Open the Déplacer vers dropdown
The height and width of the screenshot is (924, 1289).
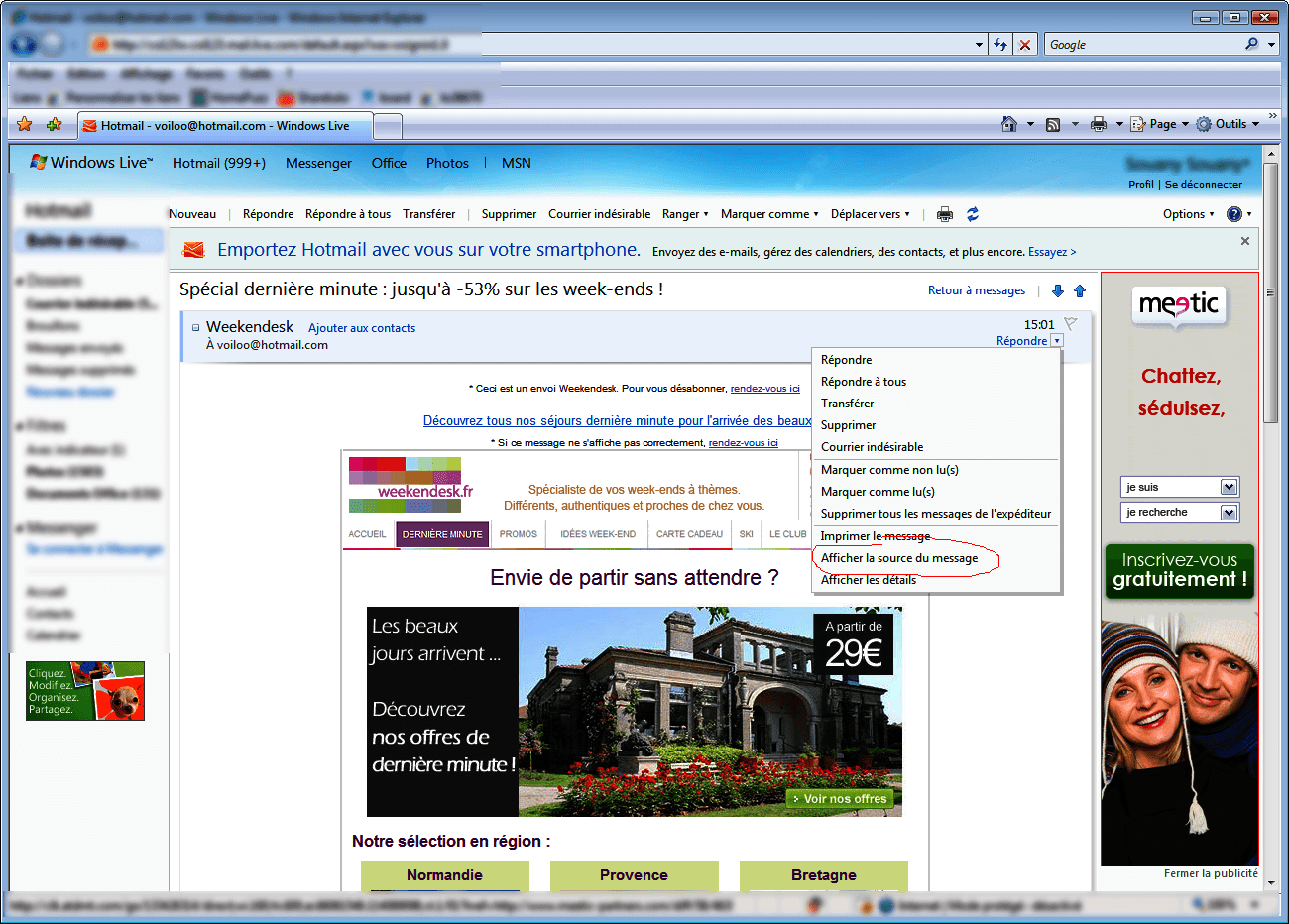click(x=871, y=214)
